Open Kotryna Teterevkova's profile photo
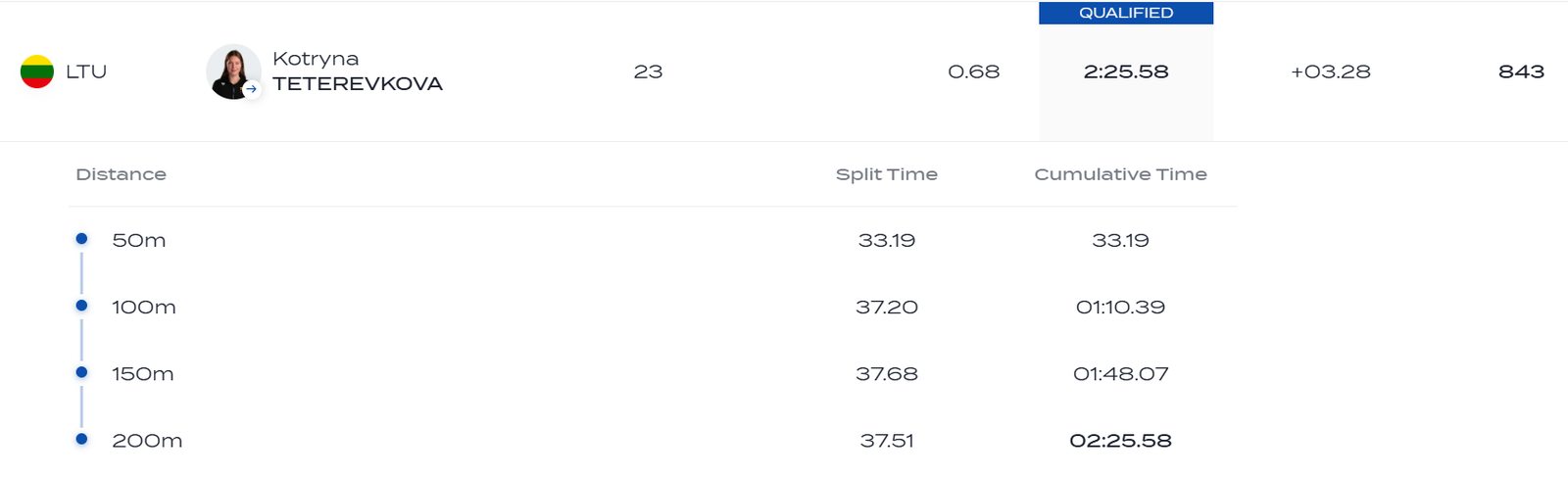Image resolution: width=1568 pixels, height=477 pixels. pyautogui.click(x=232, y=70)
